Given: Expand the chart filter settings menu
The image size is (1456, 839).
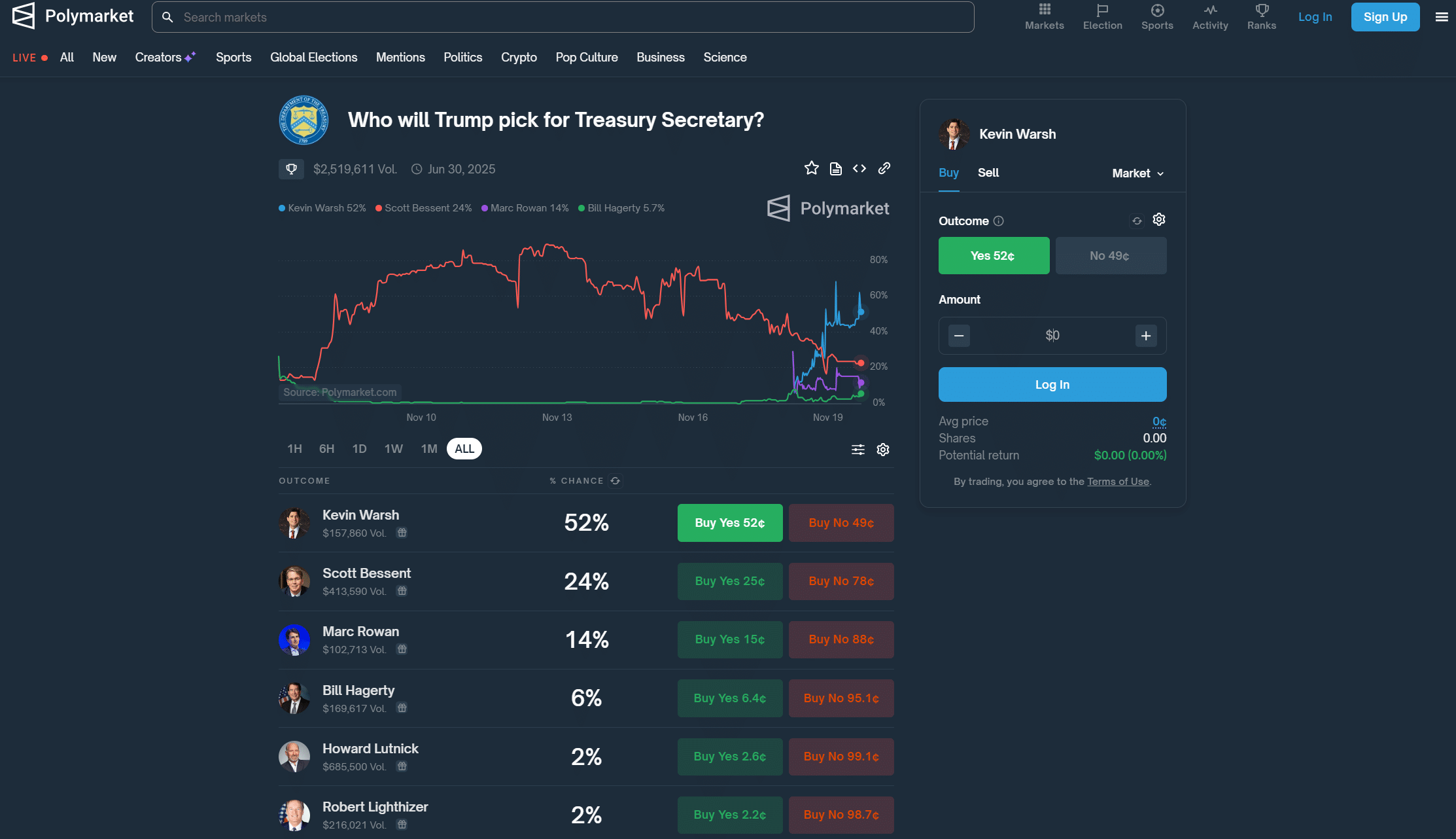Looking at the screenshot, I should point(858,449).
